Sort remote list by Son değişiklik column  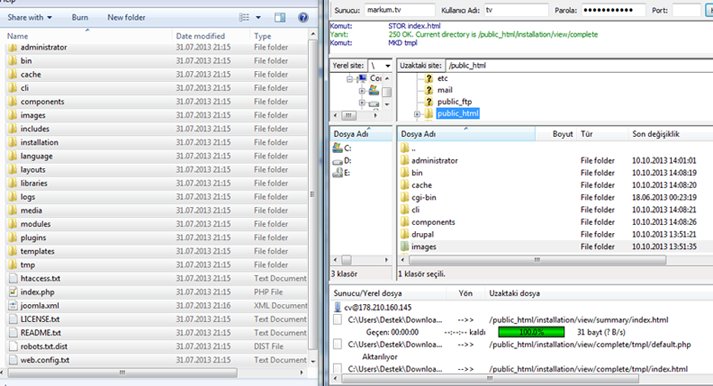pos(671,134)
